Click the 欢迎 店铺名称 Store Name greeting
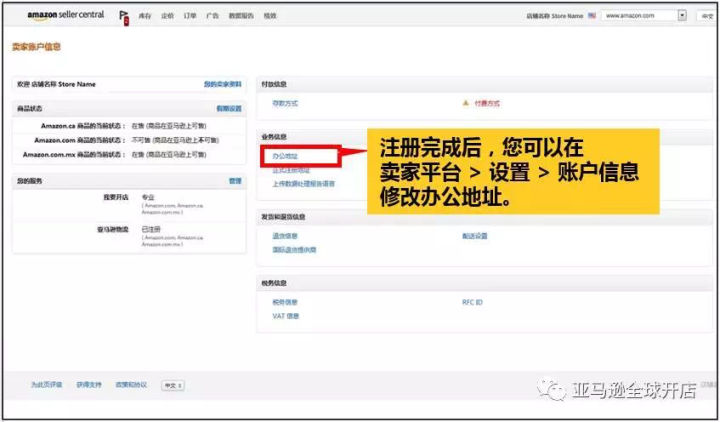720x422 pixels. pyautogui.click(x=56, y=84)
